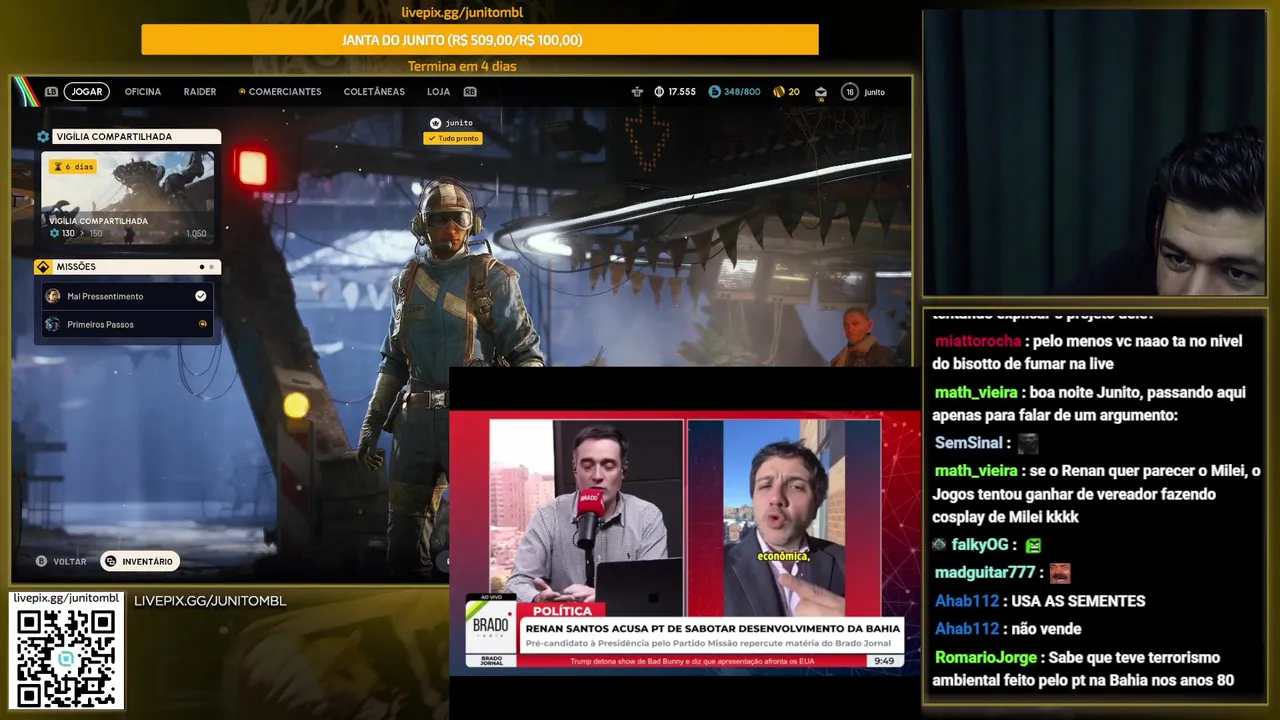The width and height of the screenshot is (1280, 720).
Task: Click the livepix.gg/junitombl link at top
Action: click(x=462, y=13)
